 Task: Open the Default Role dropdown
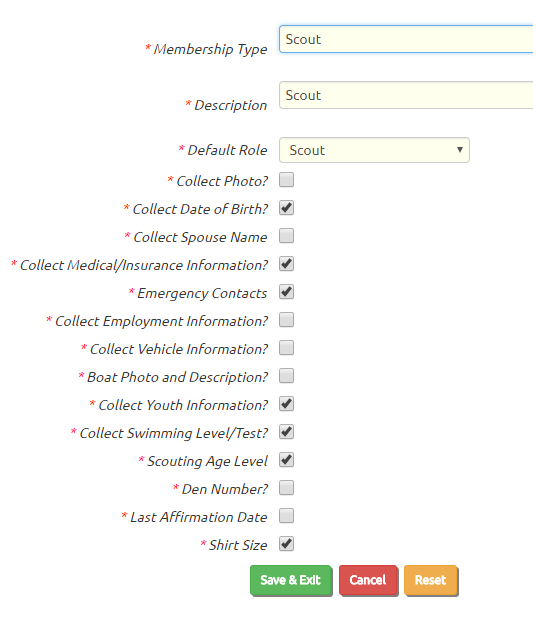tap(374, 150)
